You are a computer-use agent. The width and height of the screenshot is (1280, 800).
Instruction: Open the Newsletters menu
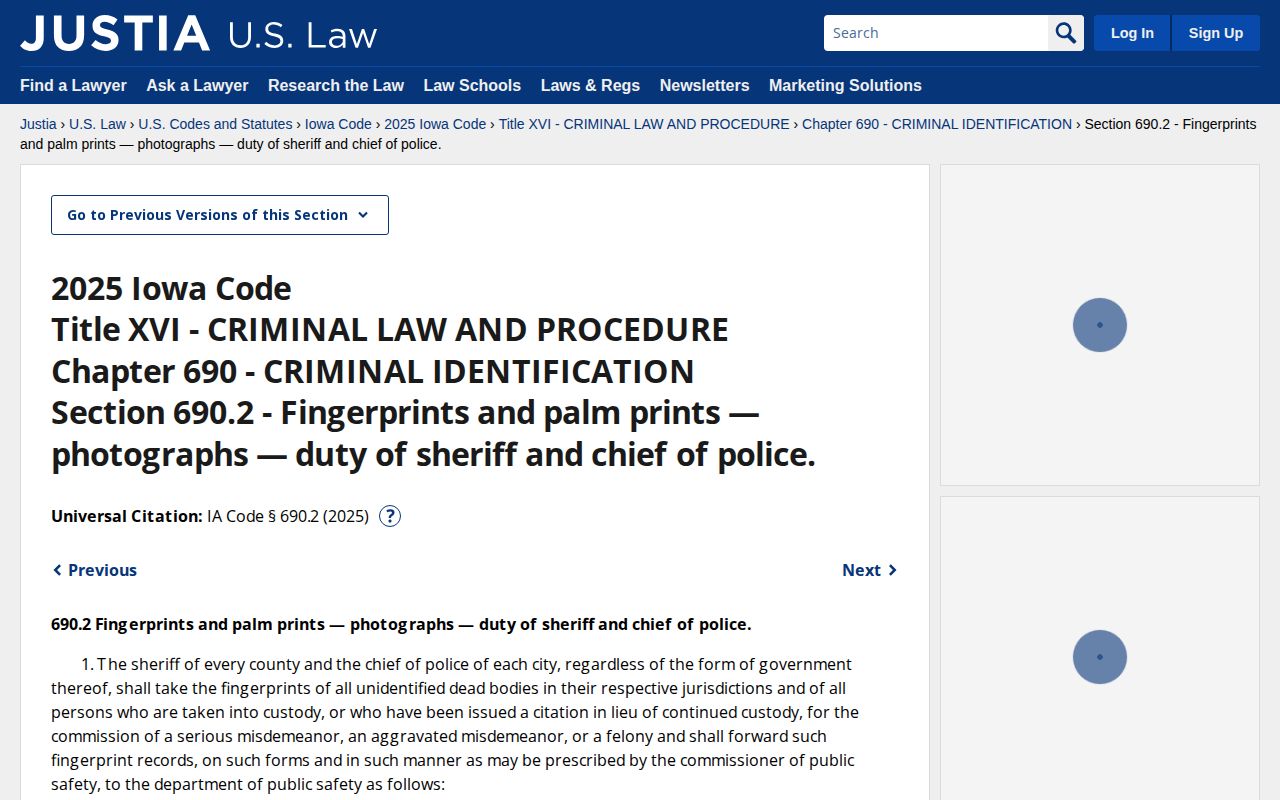pyautogui.click(x=704, y=85)
